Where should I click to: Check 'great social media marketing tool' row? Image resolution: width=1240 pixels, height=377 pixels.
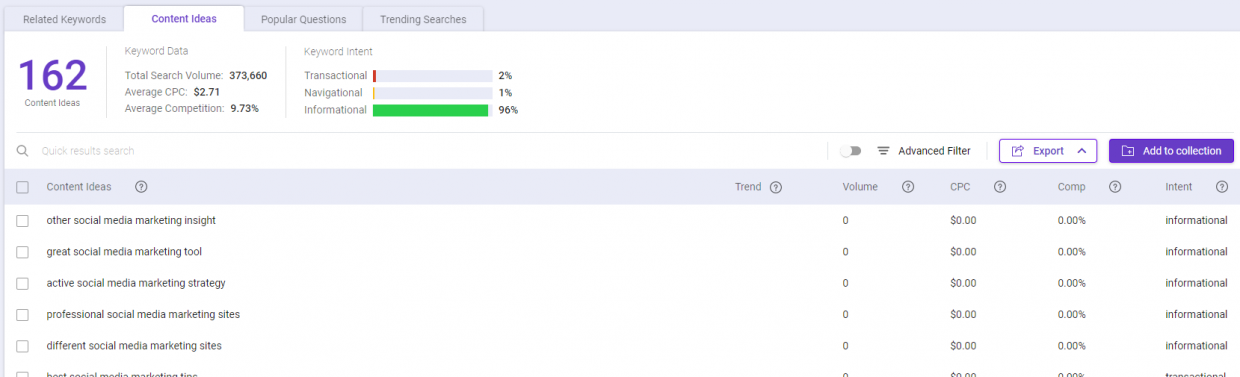pos(23,252)
